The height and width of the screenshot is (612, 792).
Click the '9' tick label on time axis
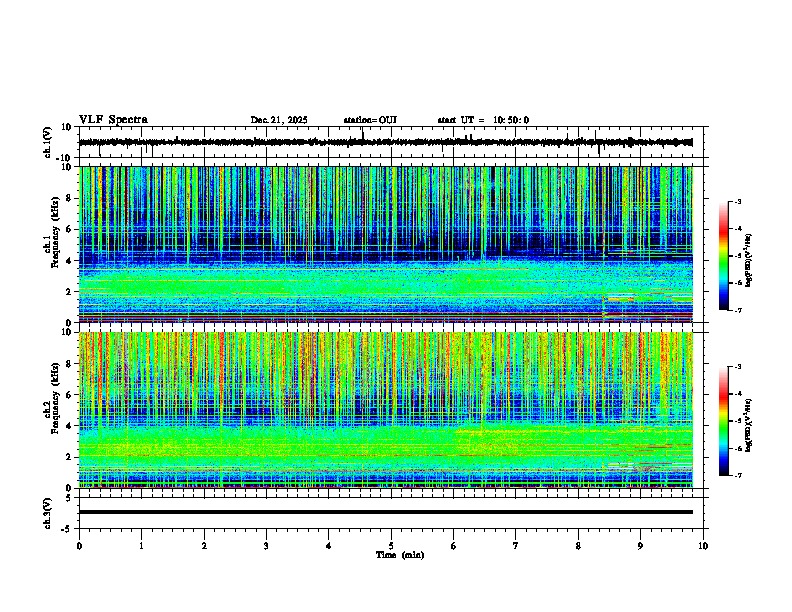[x=640, y=546]
